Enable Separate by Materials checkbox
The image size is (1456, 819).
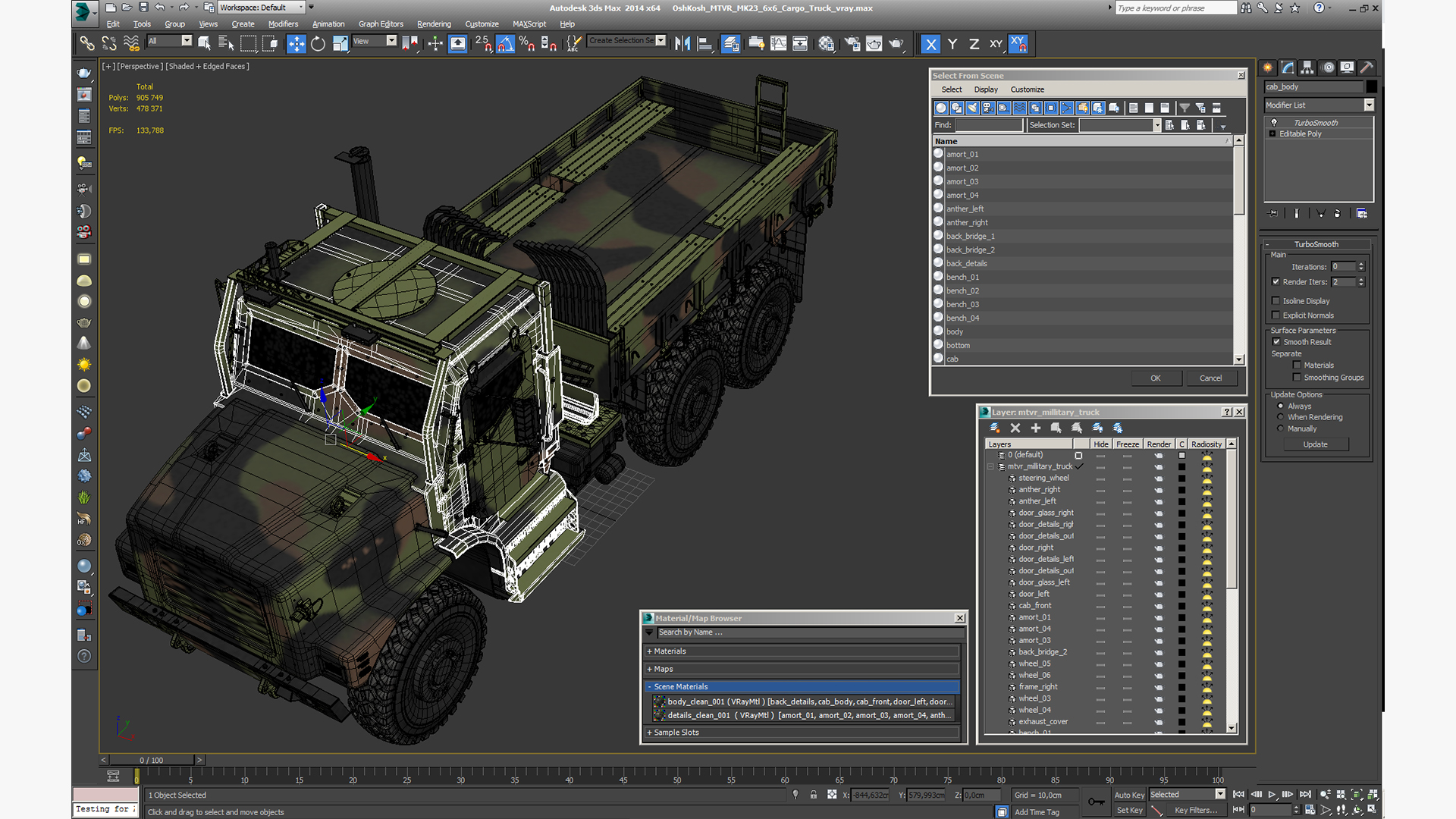[1297, 366]
